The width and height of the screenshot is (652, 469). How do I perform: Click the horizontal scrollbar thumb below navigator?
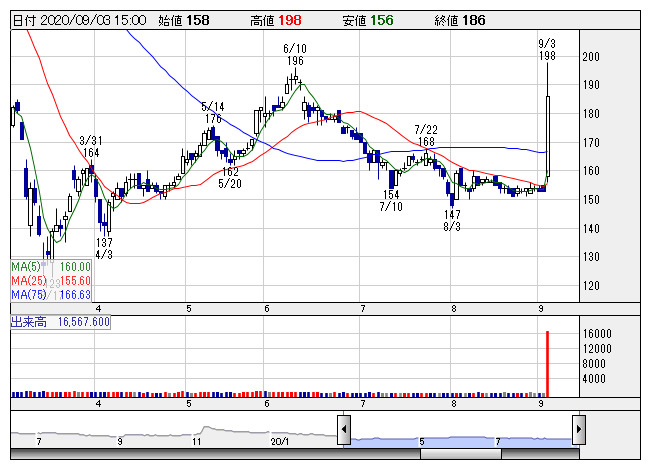pos(460,454)
